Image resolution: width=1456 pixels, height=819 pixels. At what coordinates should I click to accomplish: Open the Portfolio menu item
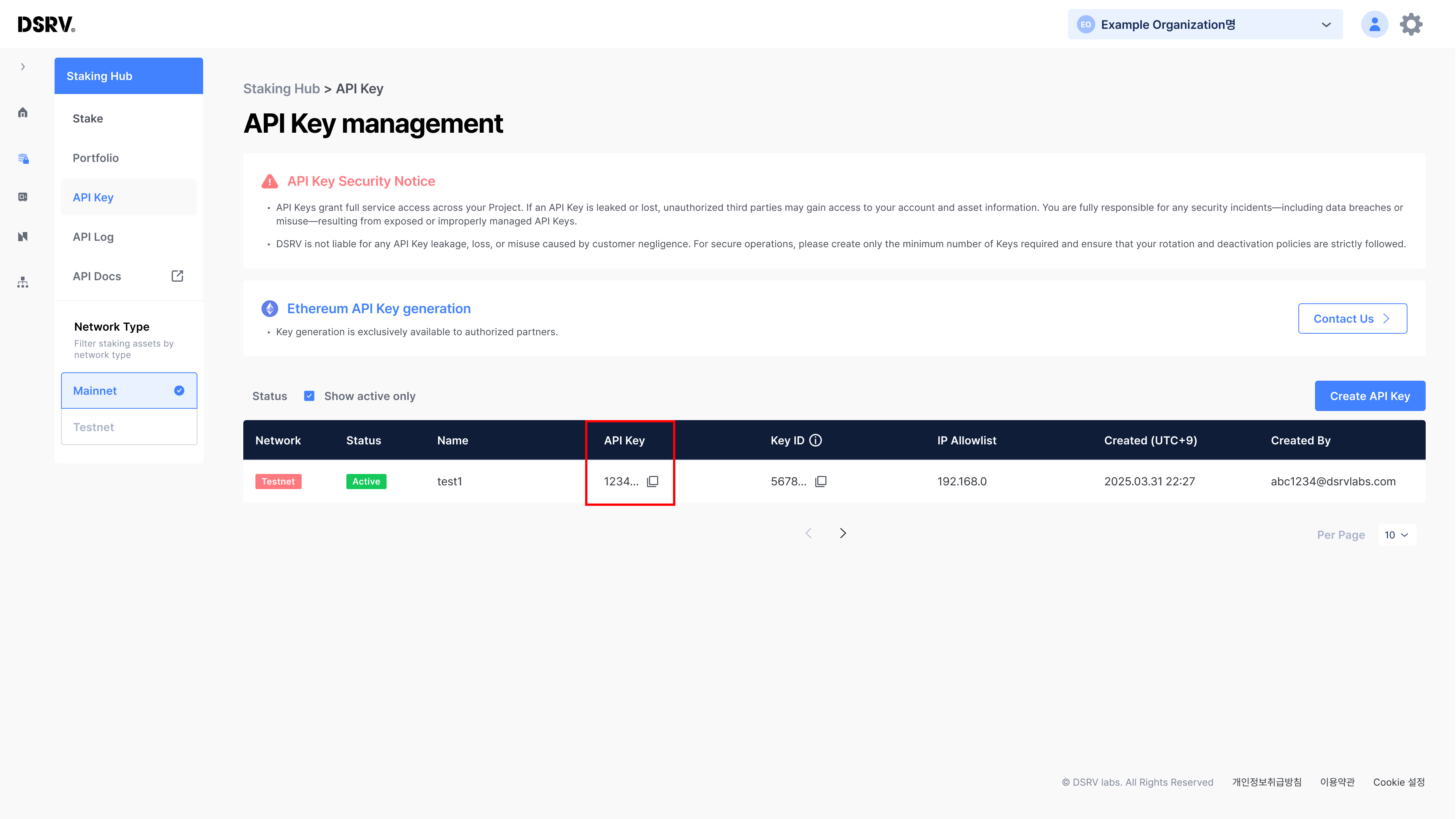96,158
